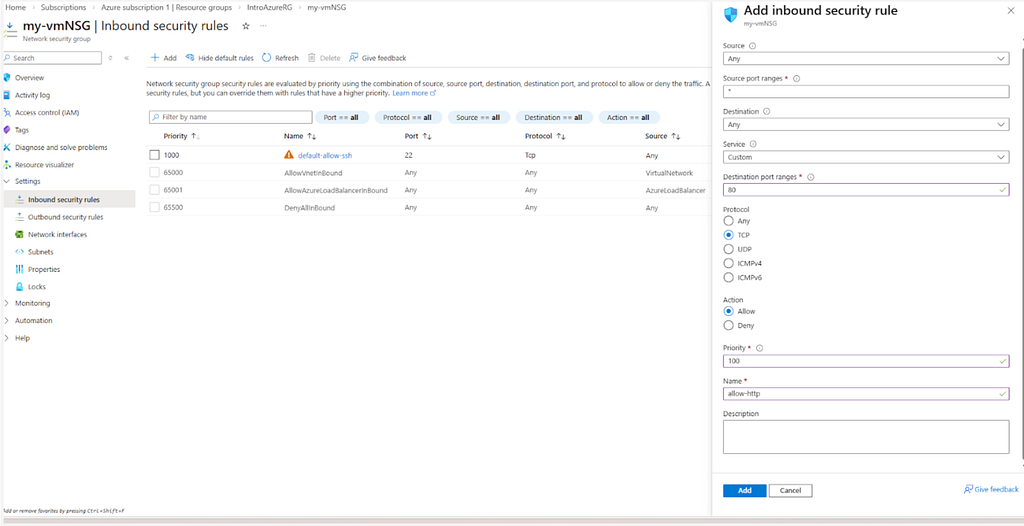Expand the Automation section
The height and width of the screenshot is (526, 1024).
pos(7,321)
